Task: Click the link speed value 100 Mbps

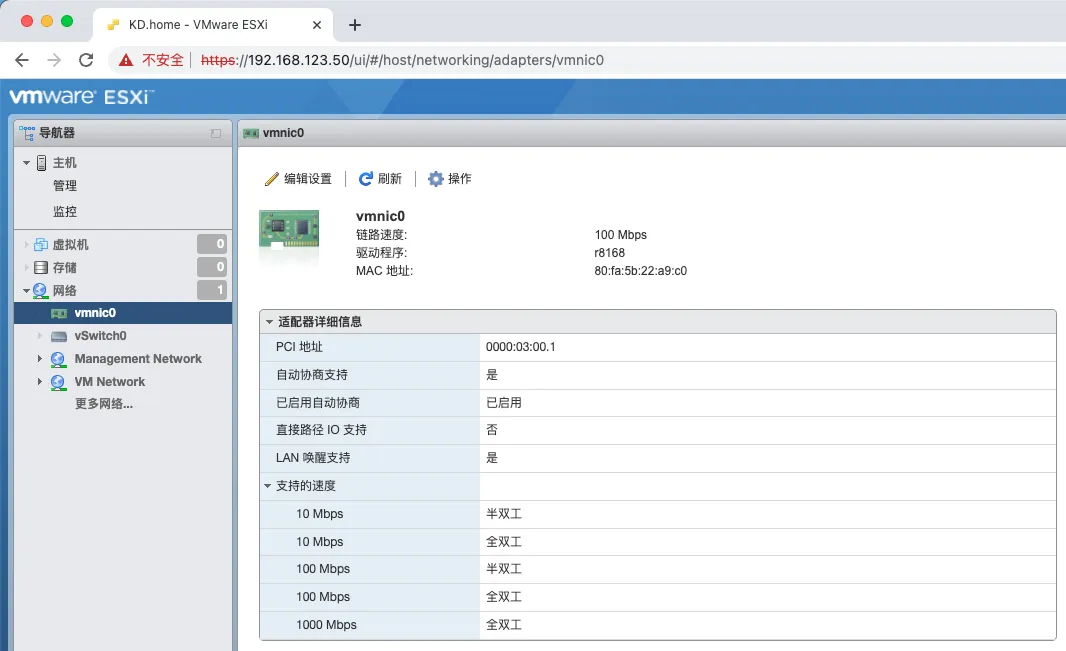Action: [x=621, y=235]
